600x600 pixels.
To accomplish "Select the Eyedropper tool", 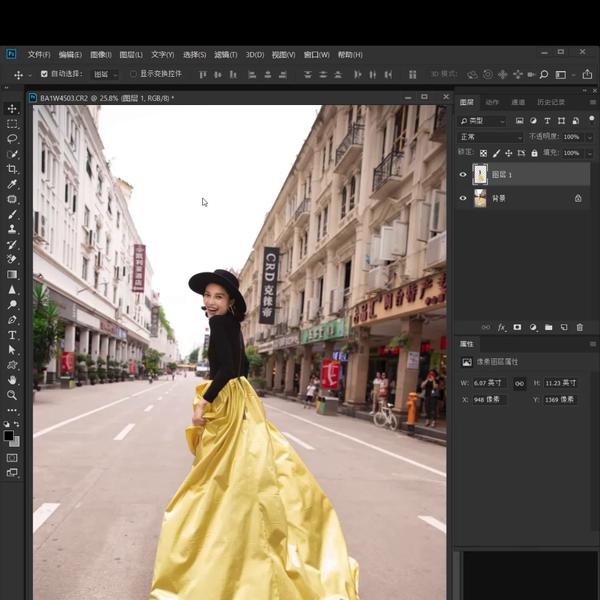I will point(12,184).
